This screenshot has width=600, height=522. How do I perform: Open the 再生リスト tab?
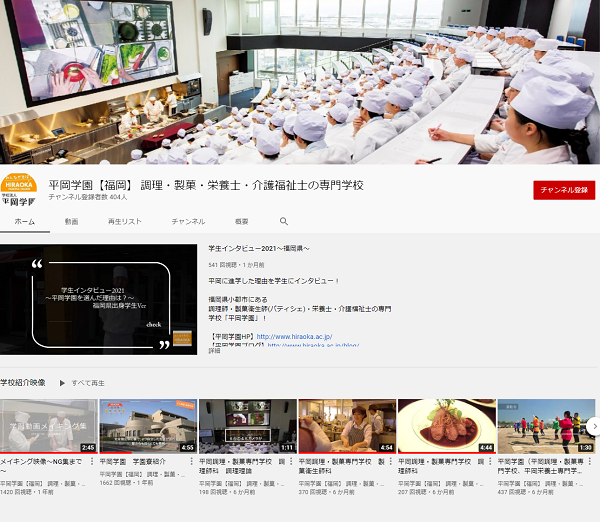point(125,222)
